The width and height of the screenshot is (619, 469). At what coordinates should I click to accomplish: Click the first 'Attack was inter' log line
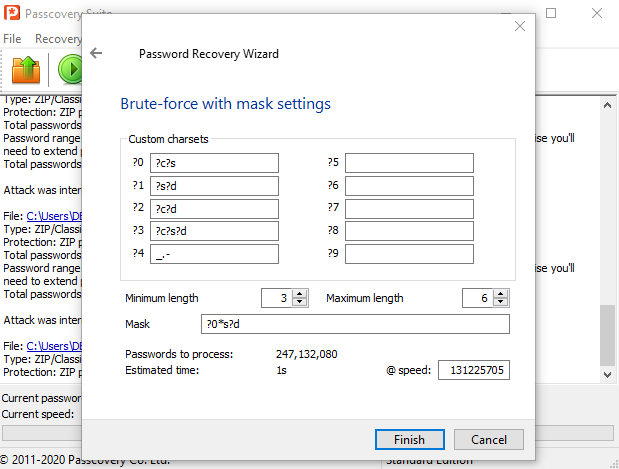(x=42, y=190)
